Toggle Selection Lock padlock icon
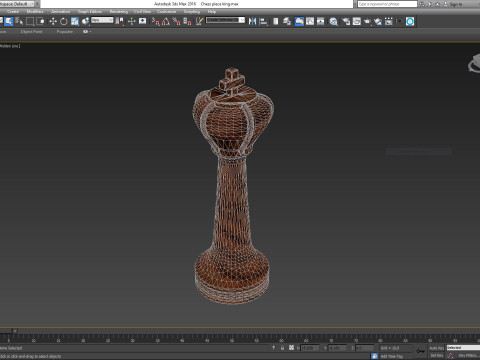The width and height of the screenshot is (480, 360). [x=282, y=348]
